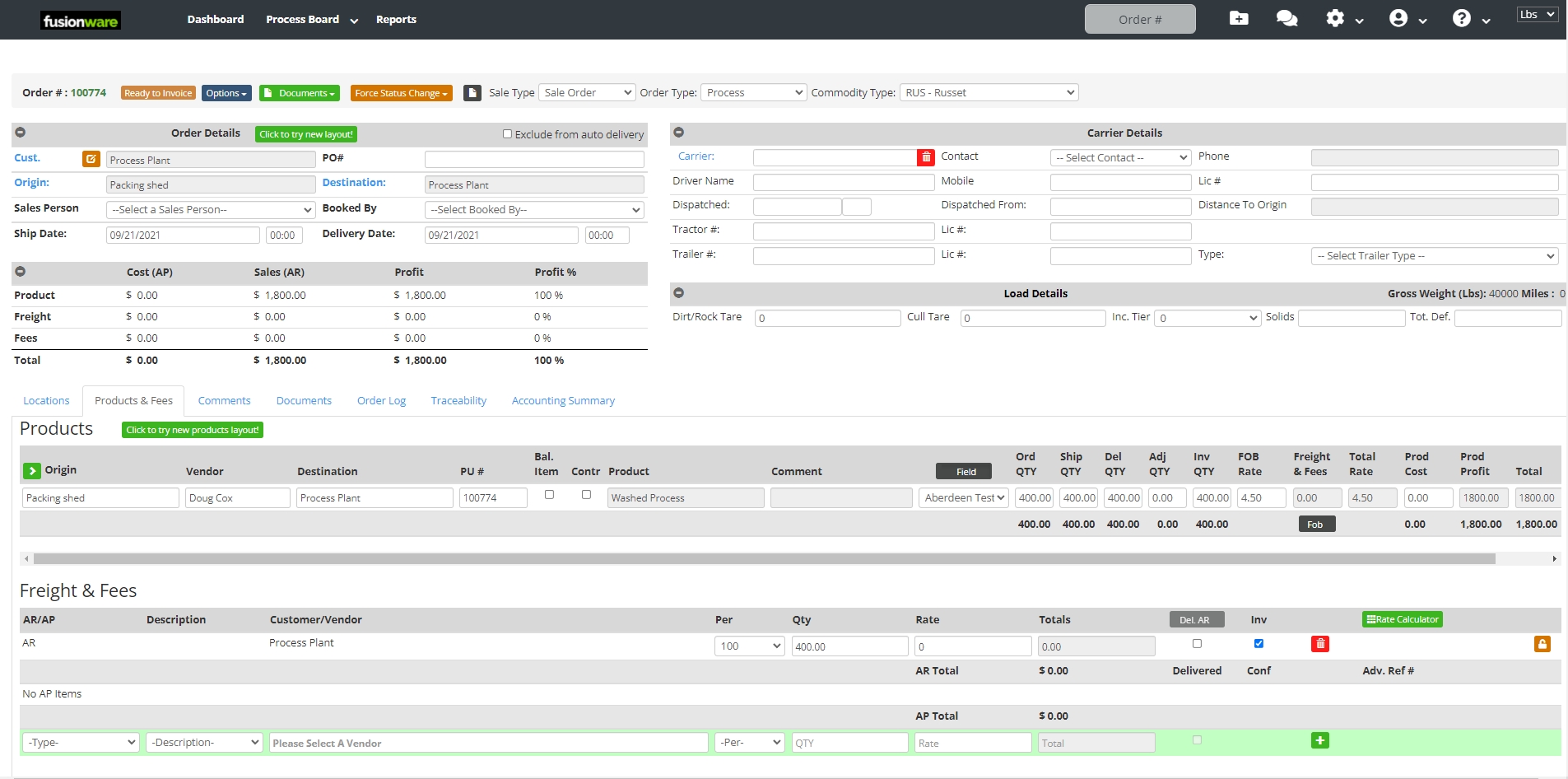The width and height of the screenshot is (1568, 779).
Task: Click the green plus add fee icon
Action: click(1319, 741)
